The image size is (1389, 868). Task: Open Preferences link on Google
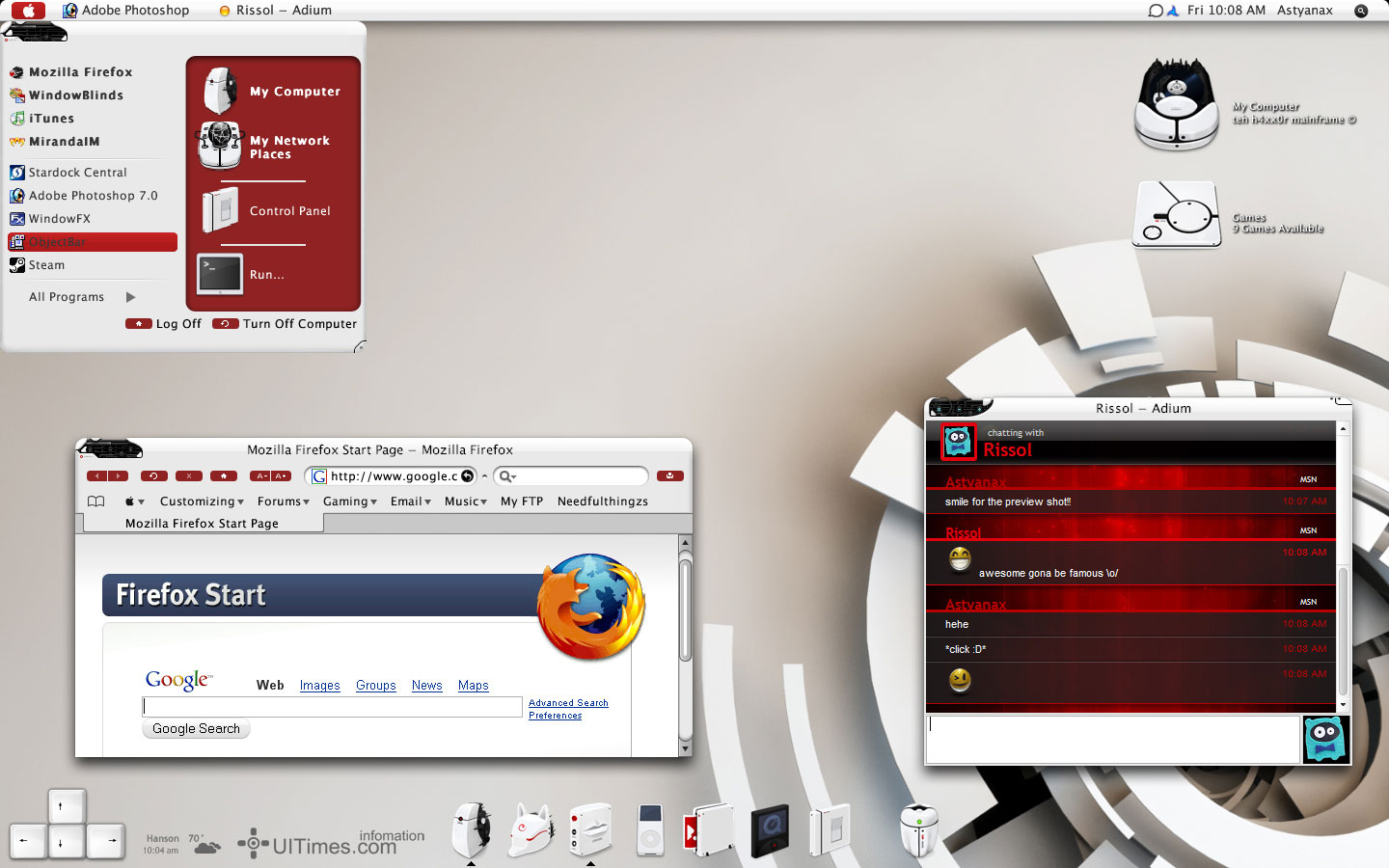point(556,716)
